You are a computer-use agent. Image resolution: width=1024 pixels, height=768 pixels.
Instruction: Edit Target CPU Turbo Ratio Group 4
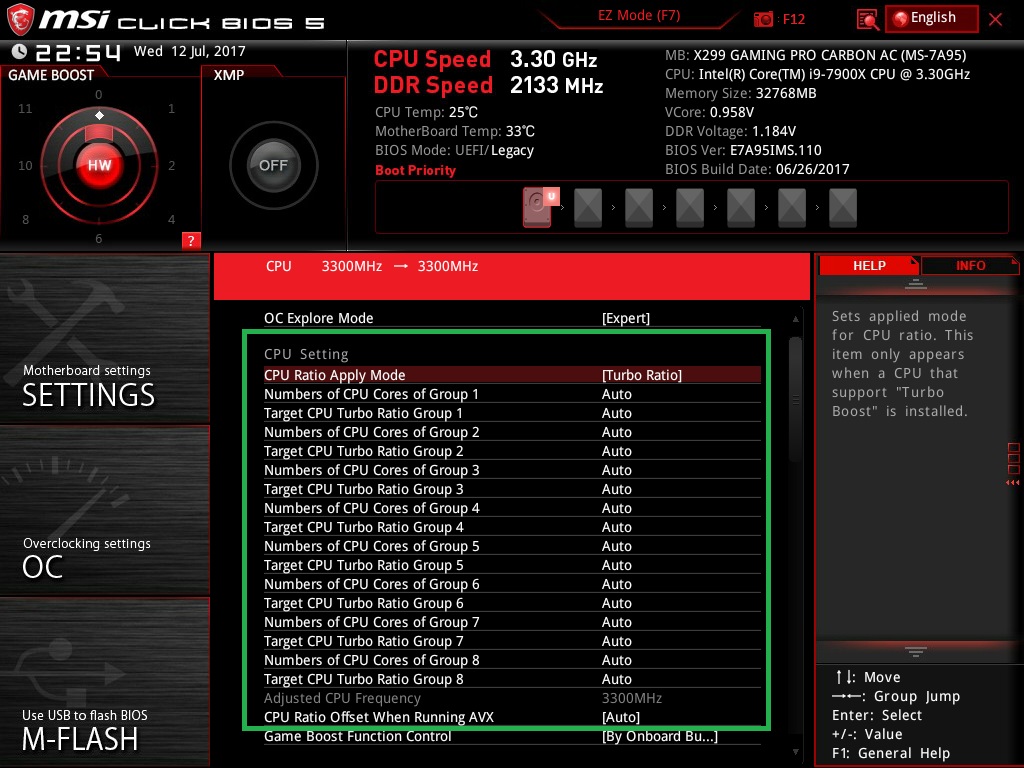pyautogui.click(x=512, y=526)
